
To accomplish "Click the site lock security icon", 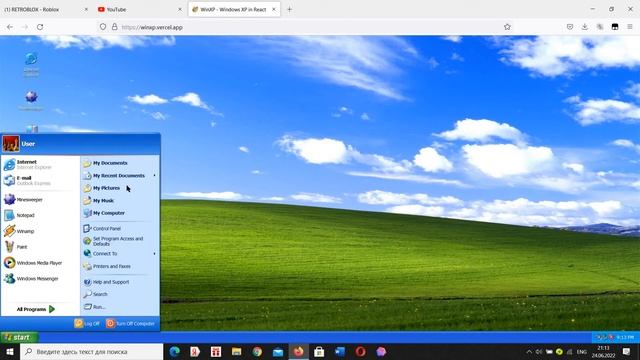I will pos(115,27).
